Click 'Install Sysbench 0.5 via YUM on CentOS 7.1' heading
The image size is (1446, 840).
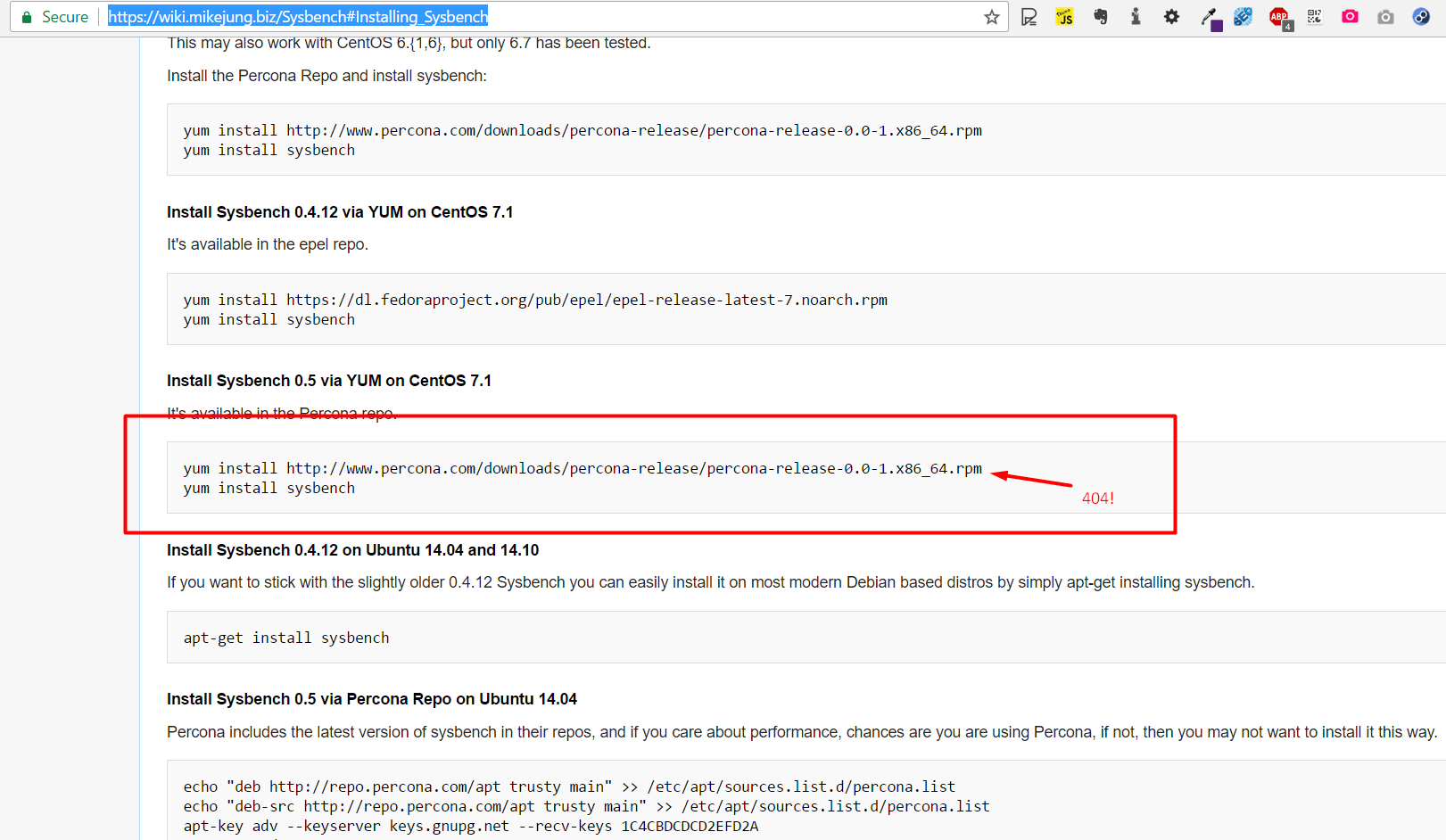coord(328,381)
